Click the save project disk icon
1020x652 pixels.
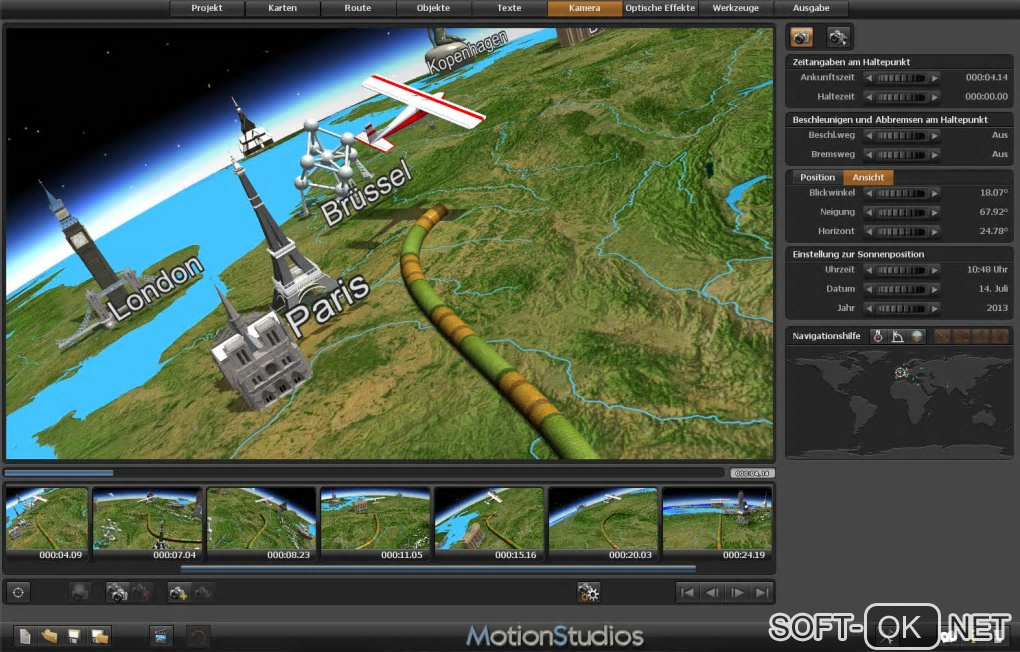(74, 636)
